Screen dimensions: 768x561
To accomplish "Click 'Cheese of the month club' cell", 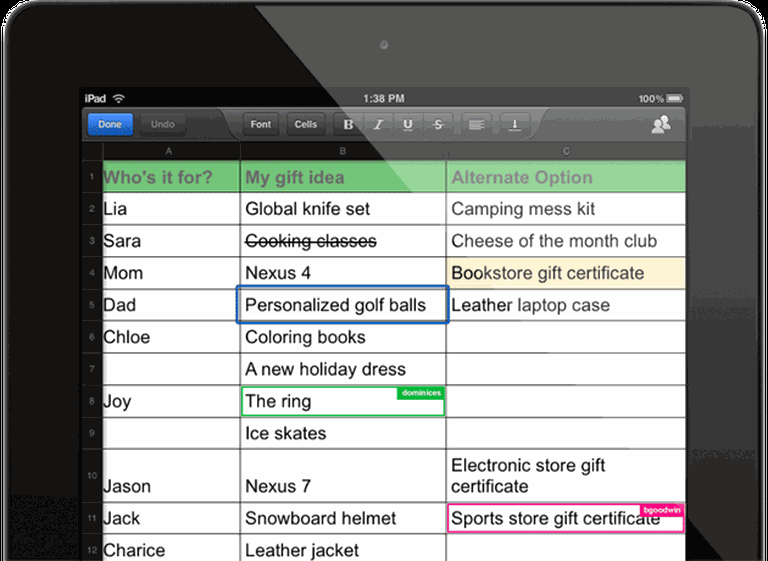I will [566, 241].
